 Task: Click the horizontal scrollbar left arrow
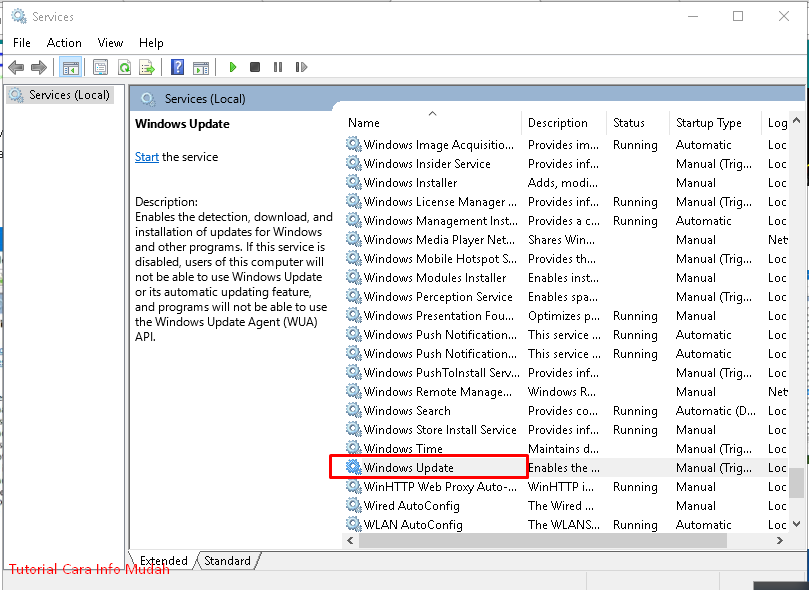click(350, 540)
